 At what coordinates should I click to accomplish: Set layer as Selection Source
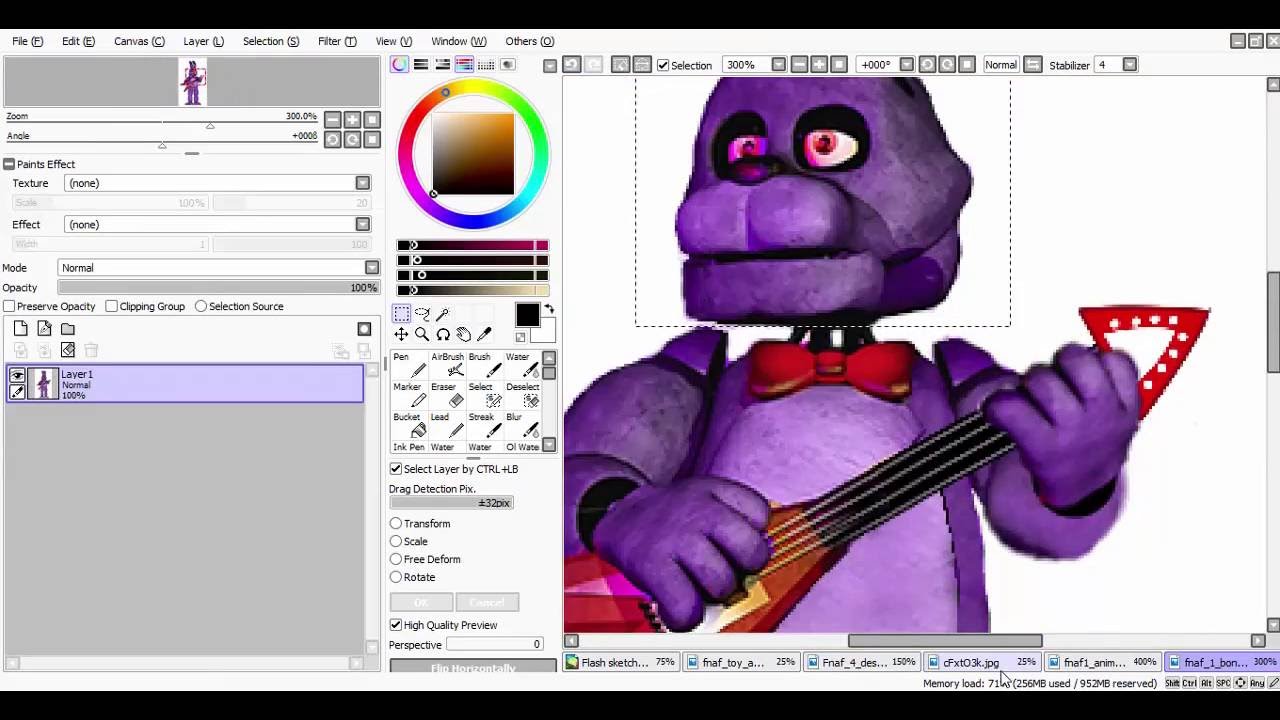[201, 306]
